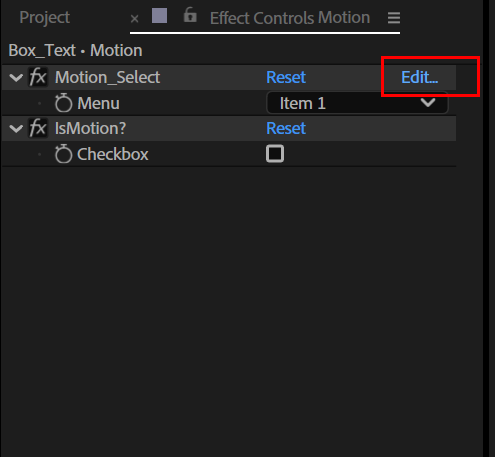Open Edit... for Motion_Select dropdown
Image resolution: width=495 pixels, height=457 pixels.
(x=419, y=77)
